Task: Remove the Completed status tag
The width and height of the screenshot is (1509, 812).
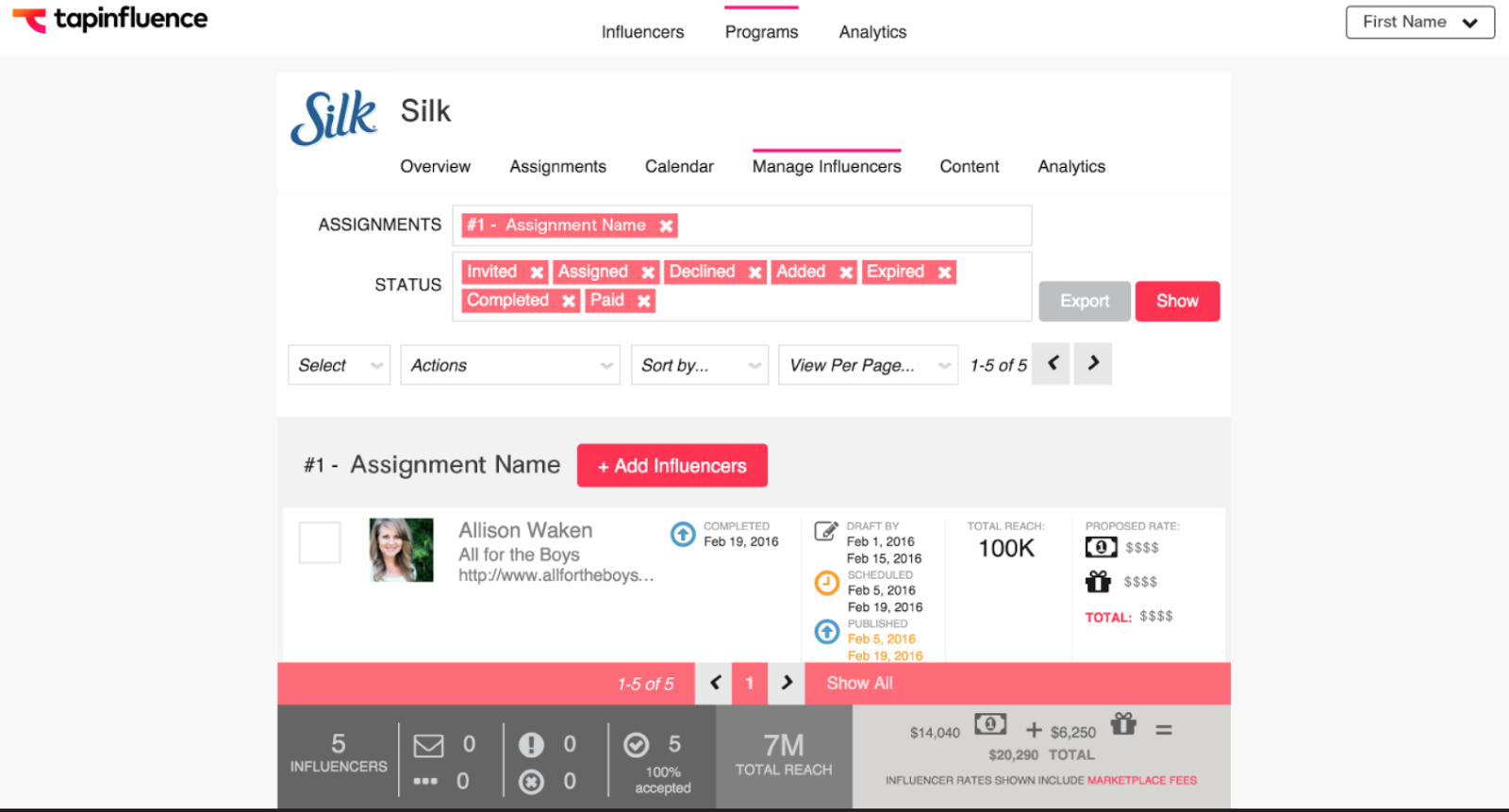Action: click(569, 301)
